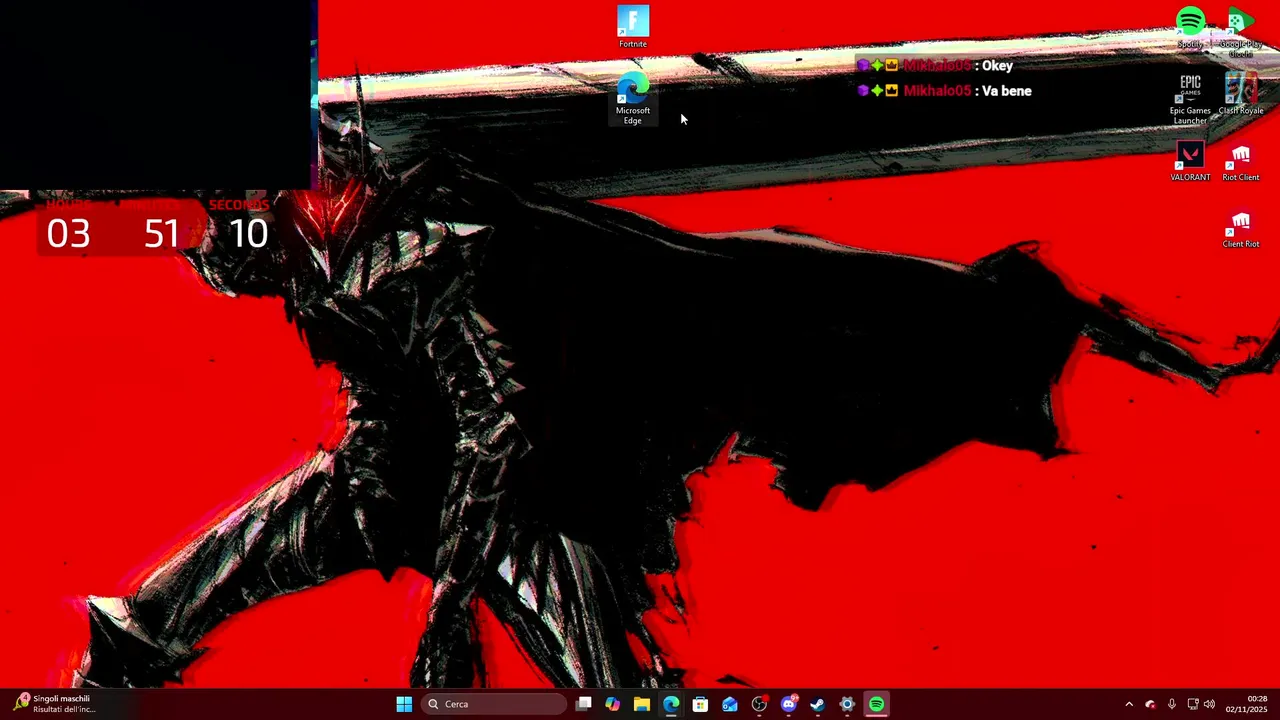Switch to Microsoft Edge in taskbar
1280x720 pixels.
click(671, 704)
